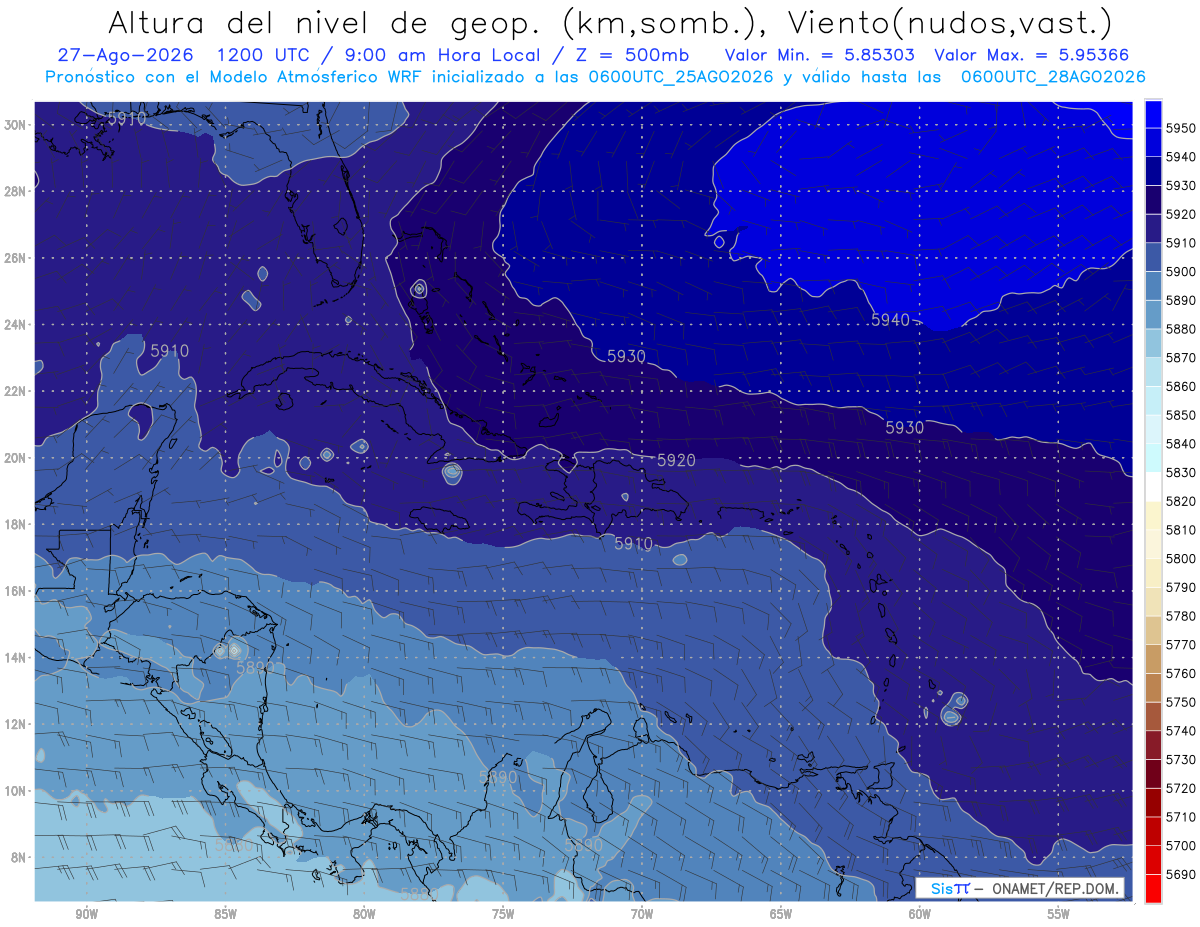This screenshot has width=1200, height=927.
Task: Click the '90W' longitude axis label
Action: tap(86, 915)
